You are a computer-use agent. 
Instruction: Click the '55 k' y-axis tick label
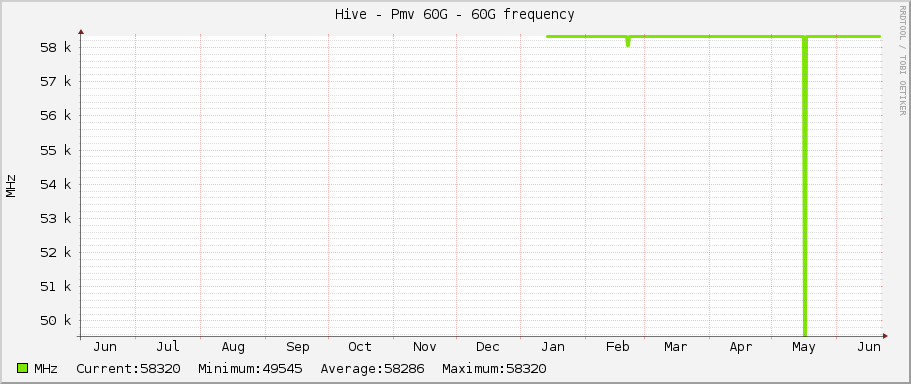coord(56,150)
